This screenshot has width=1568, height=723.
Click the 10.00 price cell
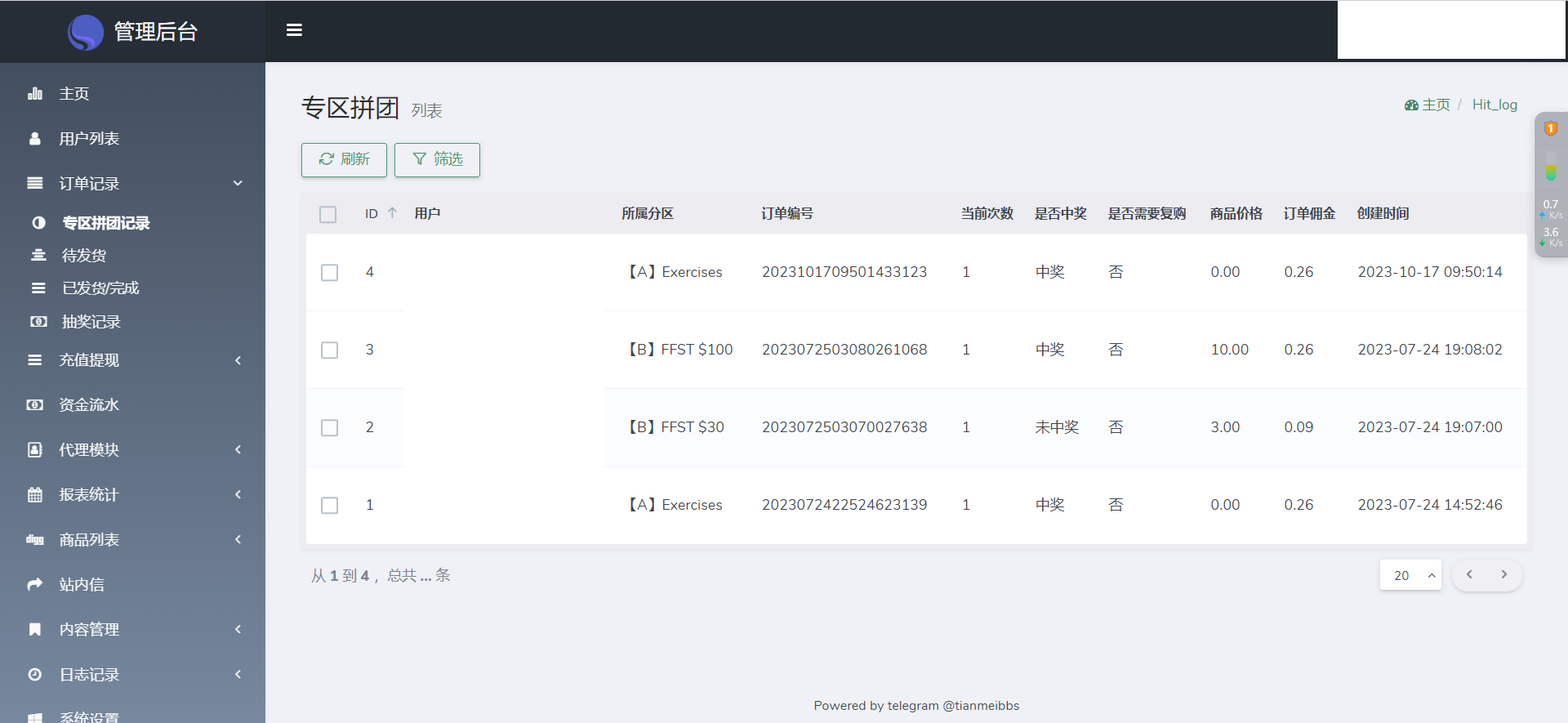pyautogui.click(x=1229, y=350)
